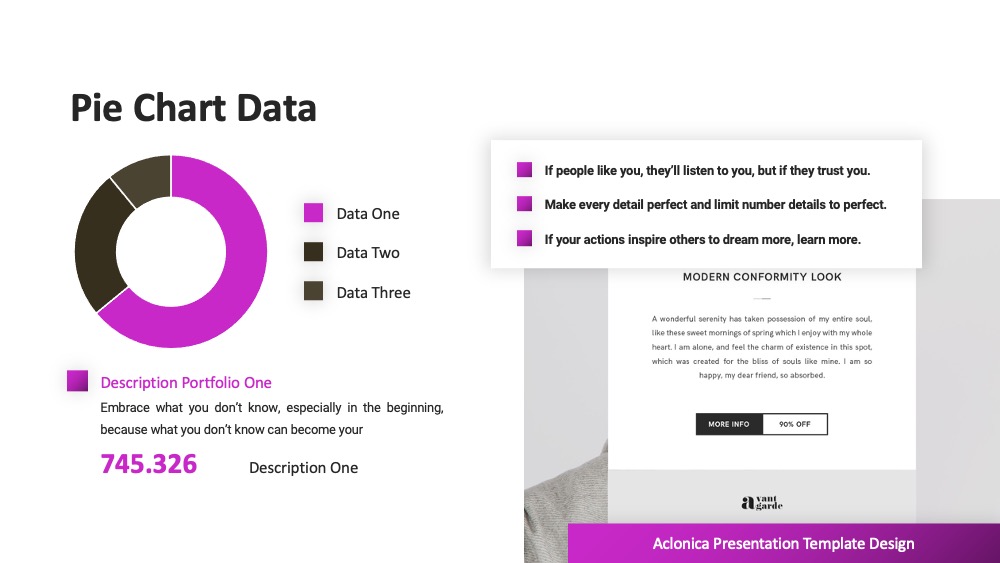This screenshot has width=1000, height=563.
Task: Click the Data Two legend color square
Action: 313,252
